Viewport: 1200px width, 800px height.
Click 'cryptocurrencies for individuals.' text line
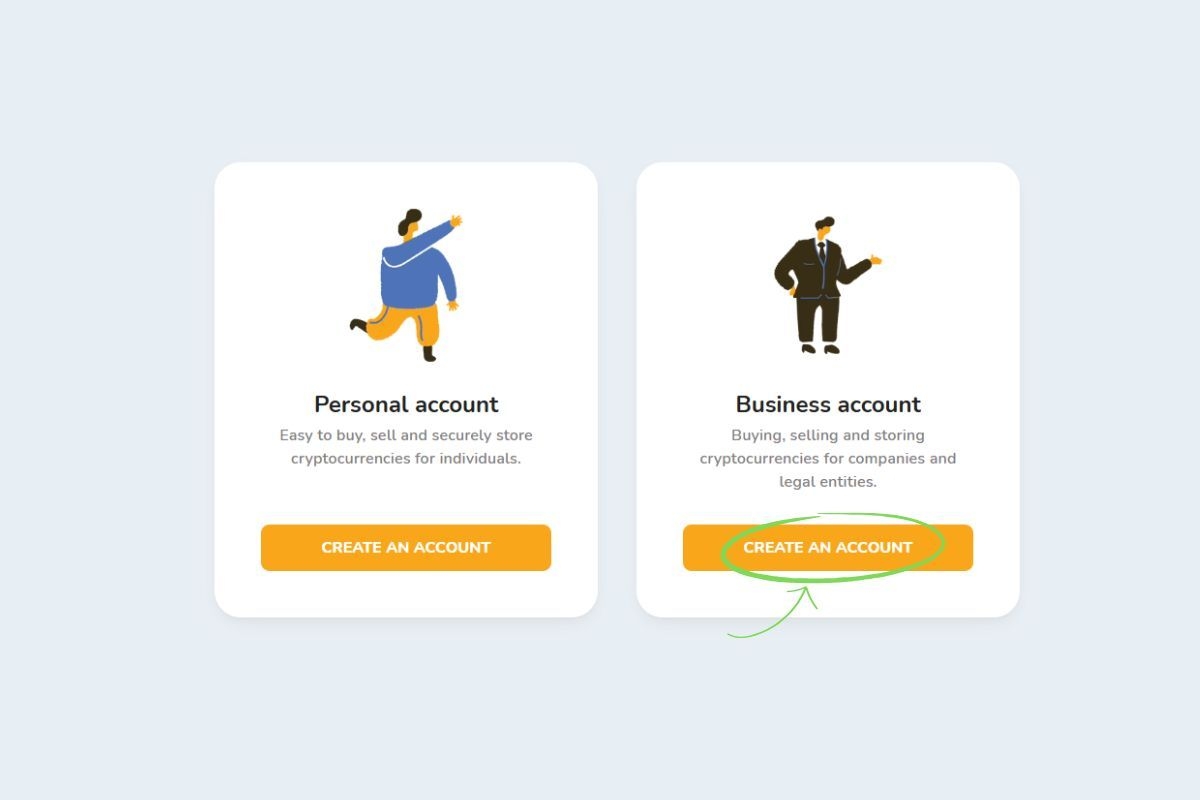pyautogui.click(x=406, y=458)
